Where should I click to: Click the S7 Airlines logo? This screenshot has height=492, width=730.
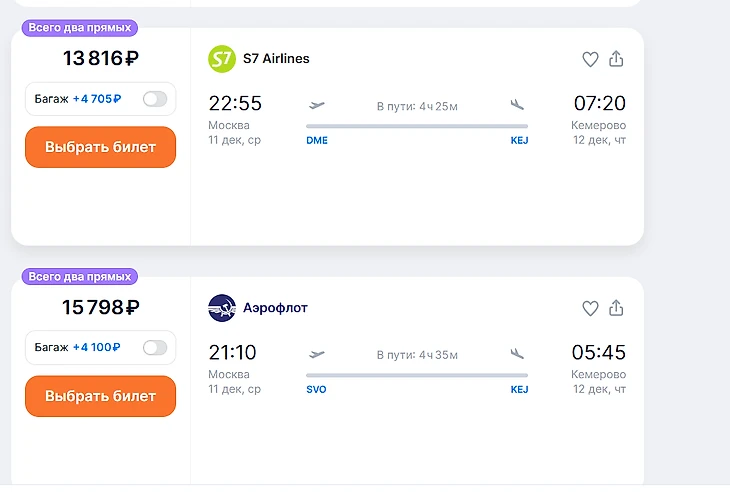point(221,59)
